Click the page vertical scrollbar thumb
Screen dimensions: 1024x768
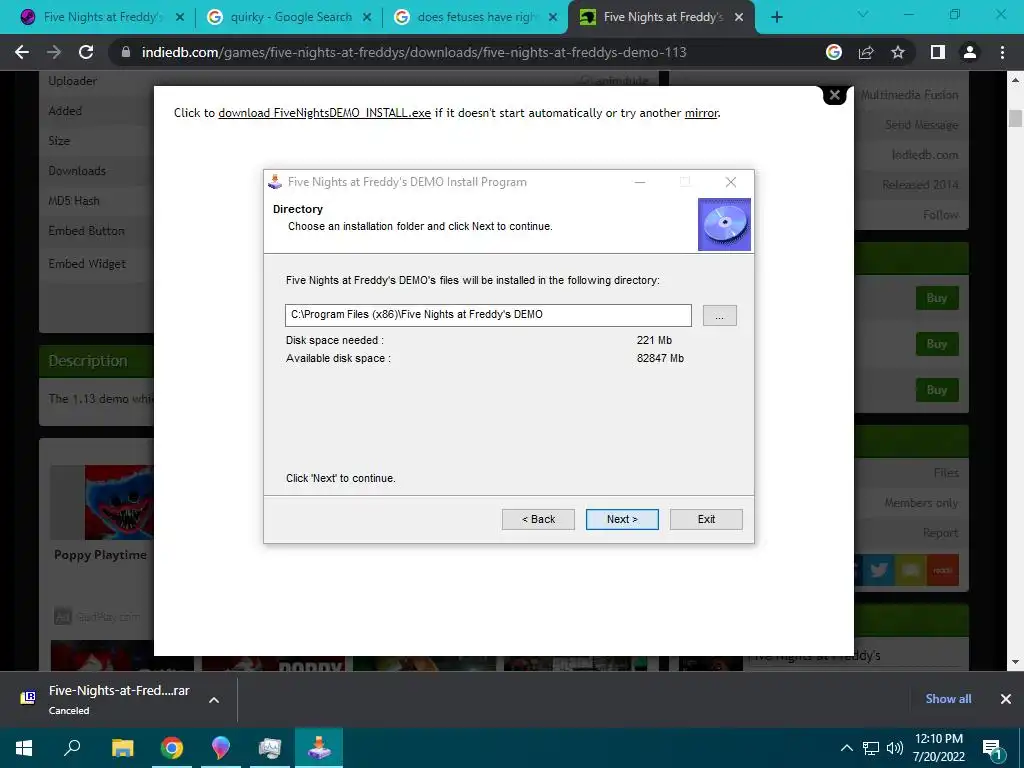coord(1015,118)
